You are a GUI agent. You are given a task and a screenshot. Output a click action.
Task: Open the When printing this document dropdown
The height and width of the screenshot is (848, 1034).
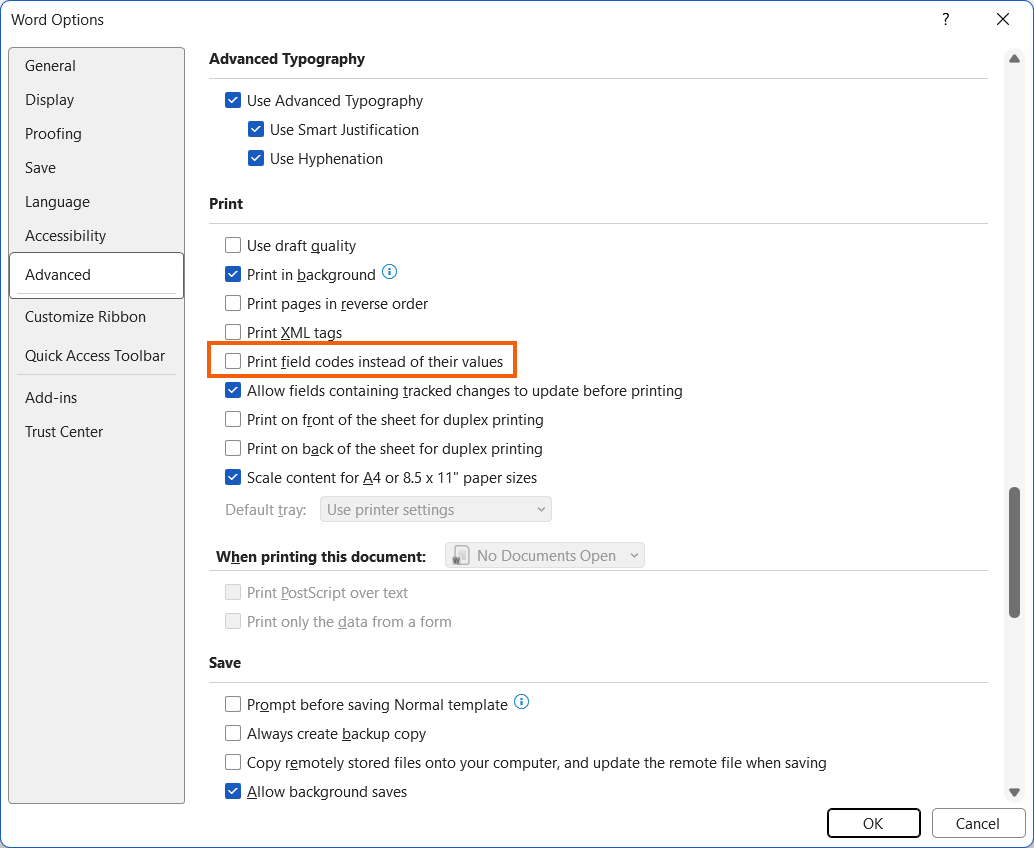tap(545, 555)
